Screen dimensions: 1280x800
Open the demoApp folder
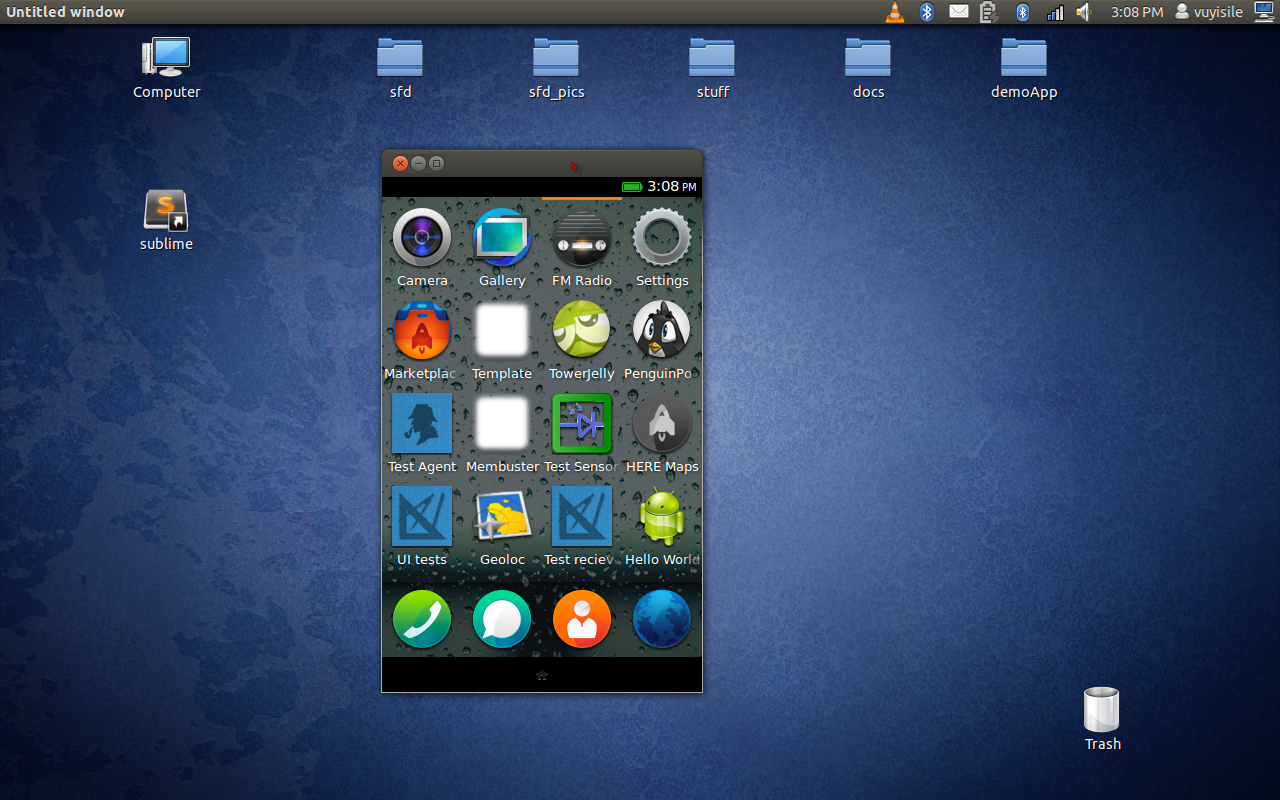[1024, 68]
